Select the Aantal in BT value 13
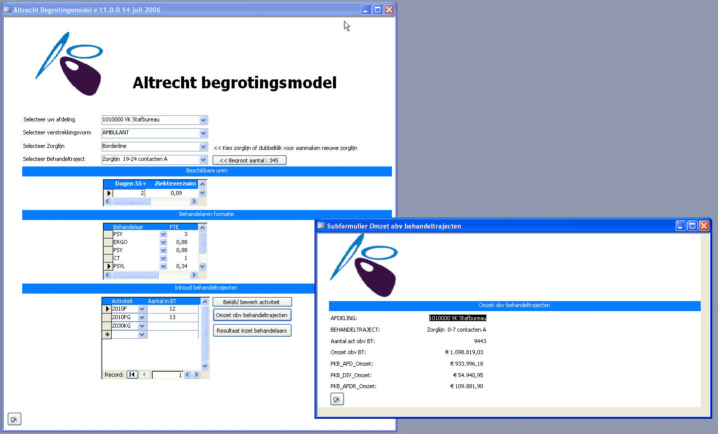This screenshot has width=718, height=434. (x=172, y=317)
